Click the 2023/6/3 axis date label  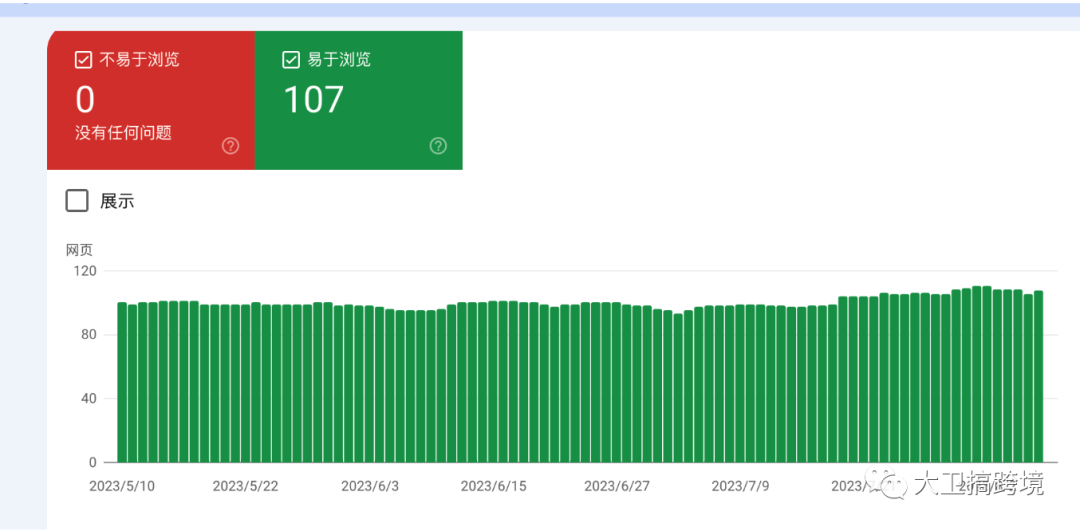pyautogui.click(x=370, y=486)
